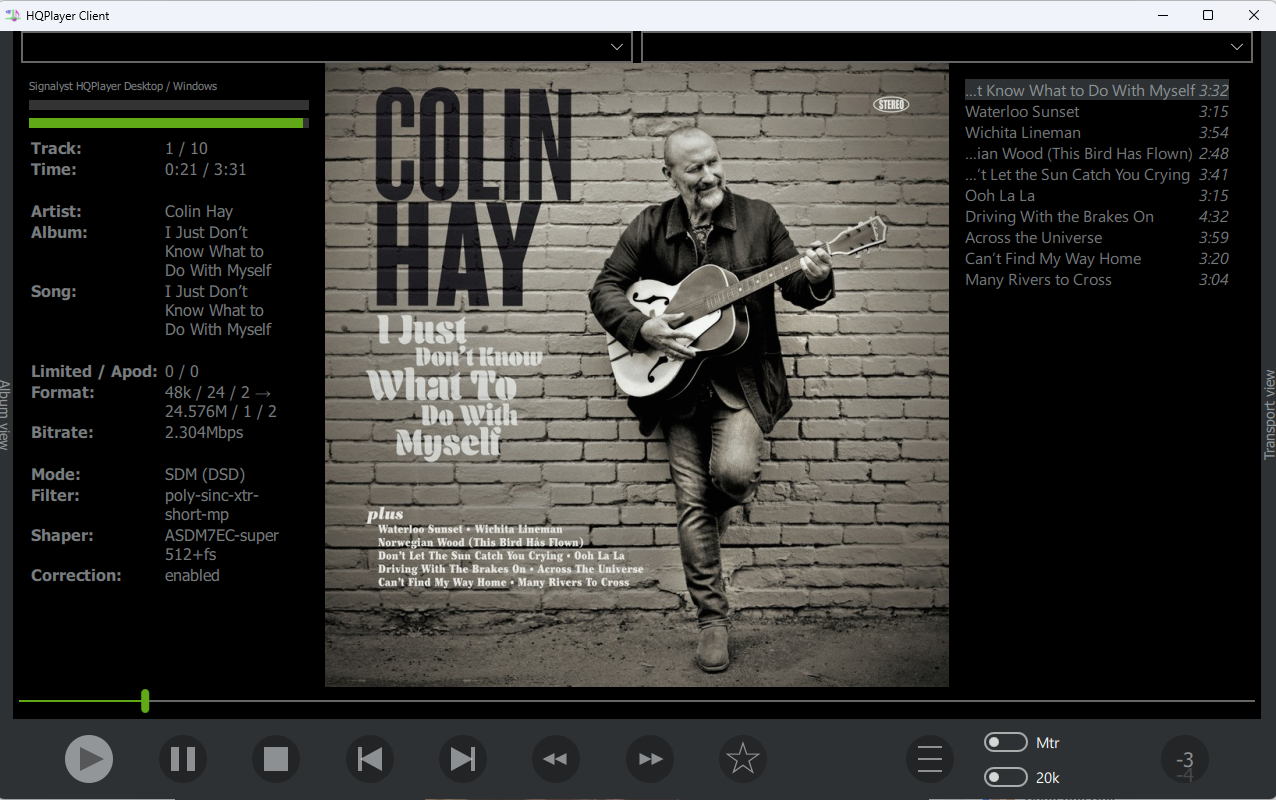Viewport: 1276px width, 800px height.
Task: Toggle the Mtr switch
Action: 1006,742
